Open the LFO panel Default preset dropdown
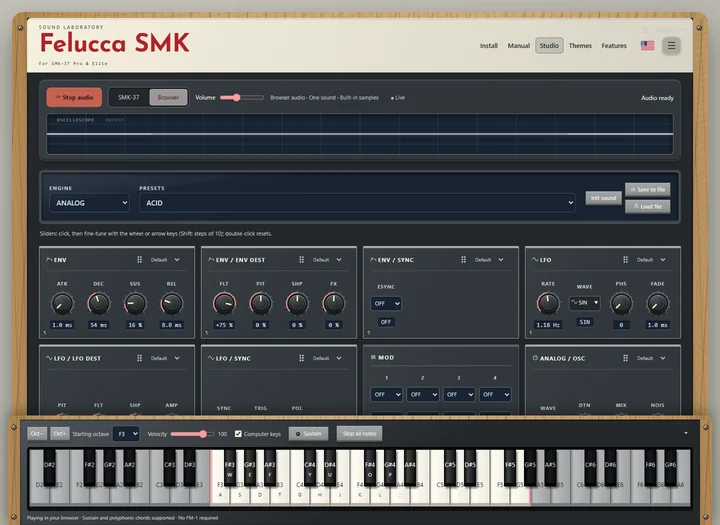 [651, 260]
